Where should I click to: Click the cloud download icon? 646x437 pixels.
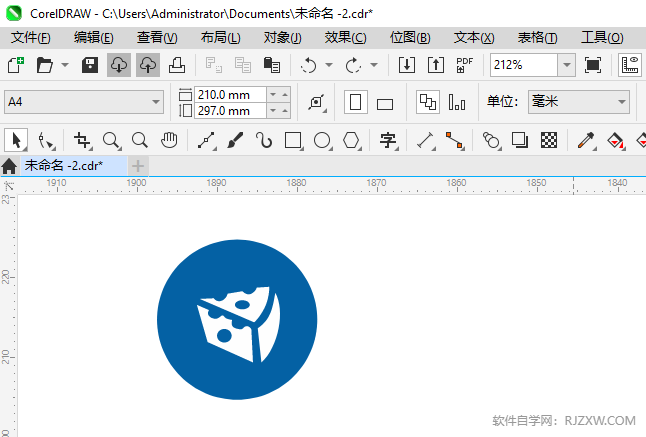119,65
